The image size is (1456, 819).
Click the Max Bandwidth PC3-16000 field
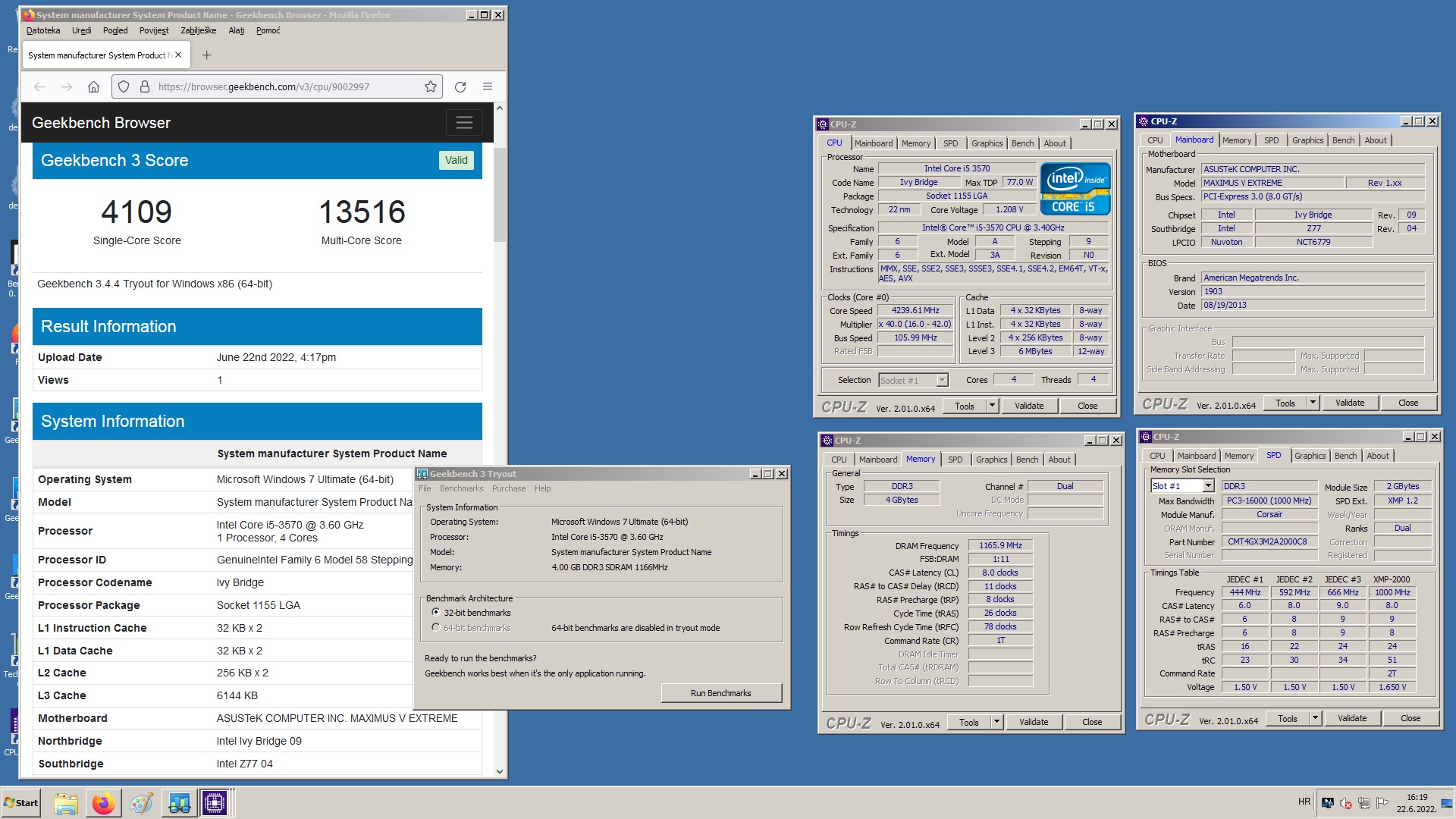point(1269,500)
